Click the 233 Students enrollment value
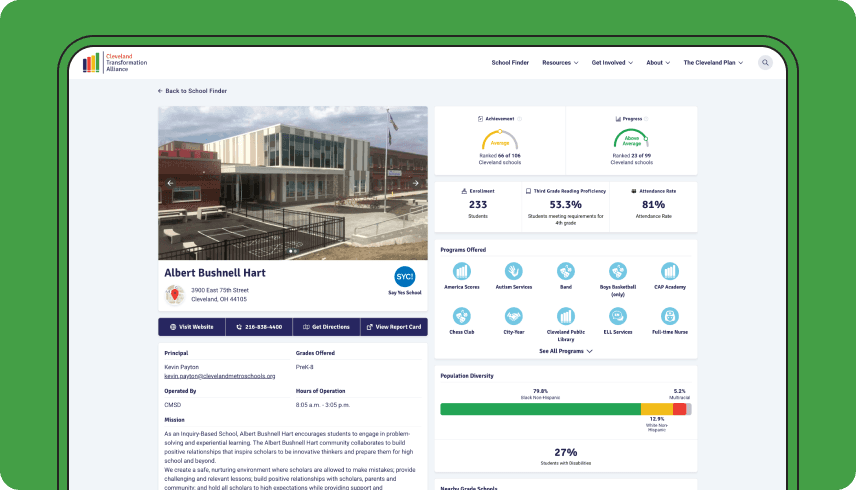 (478, 205)
